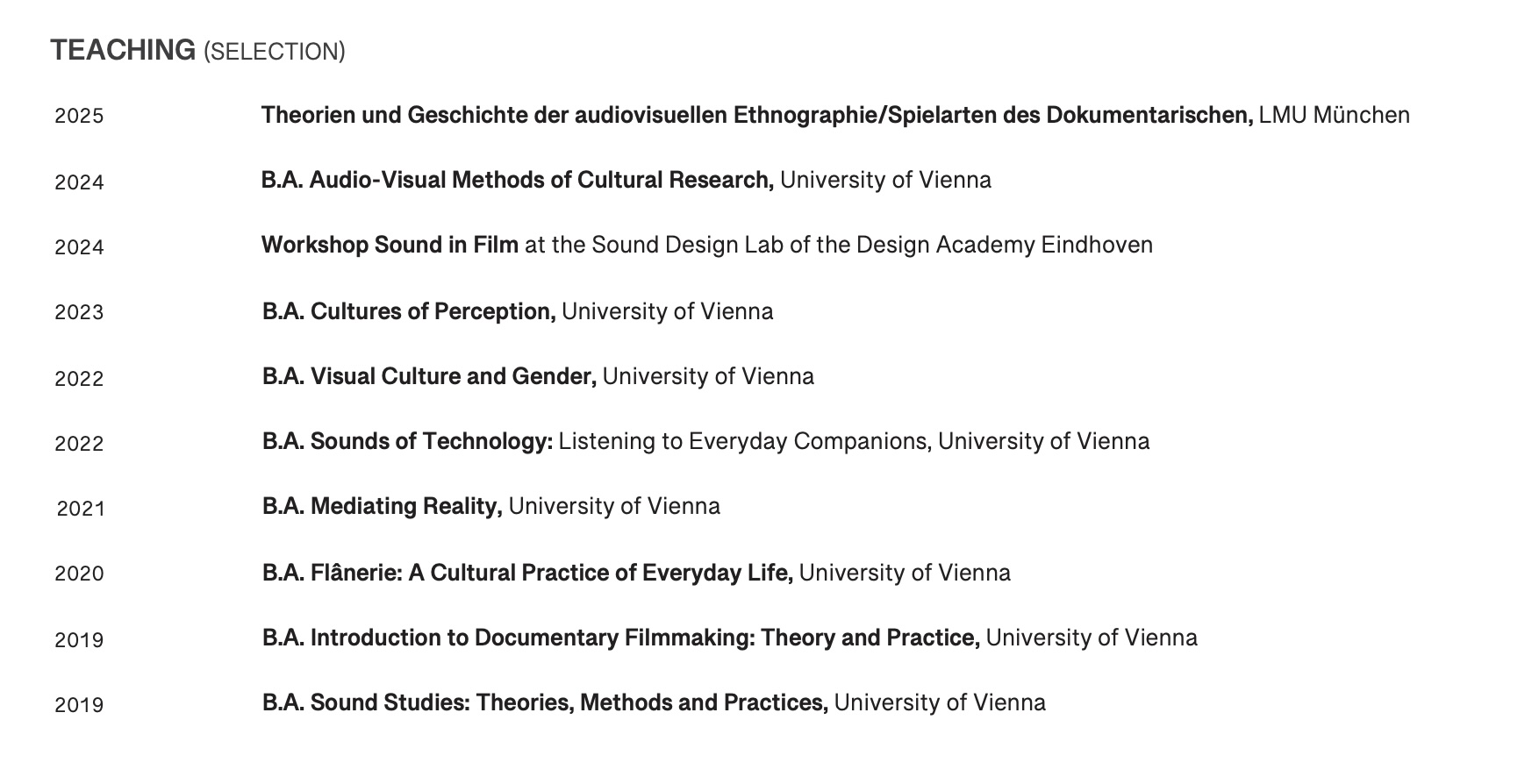Click the year 2021 label
Viewport: 1532px width, 784px height.
[81, 509]
